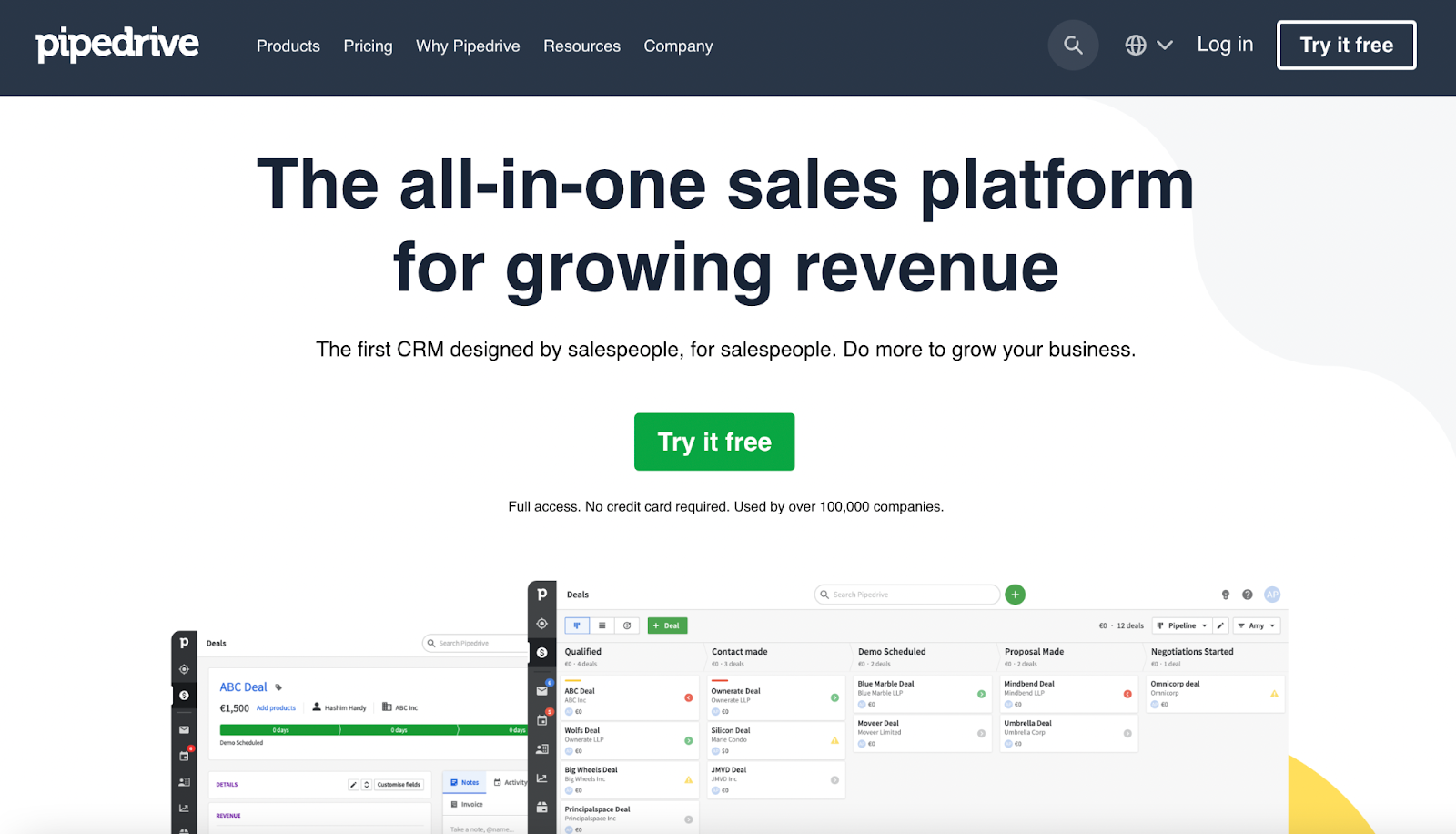The width and height of the screenshot is (1456, 834).
Task: Click the Pipedrive logo in the header
Action: pyautogui.click(x=117, y=44)
